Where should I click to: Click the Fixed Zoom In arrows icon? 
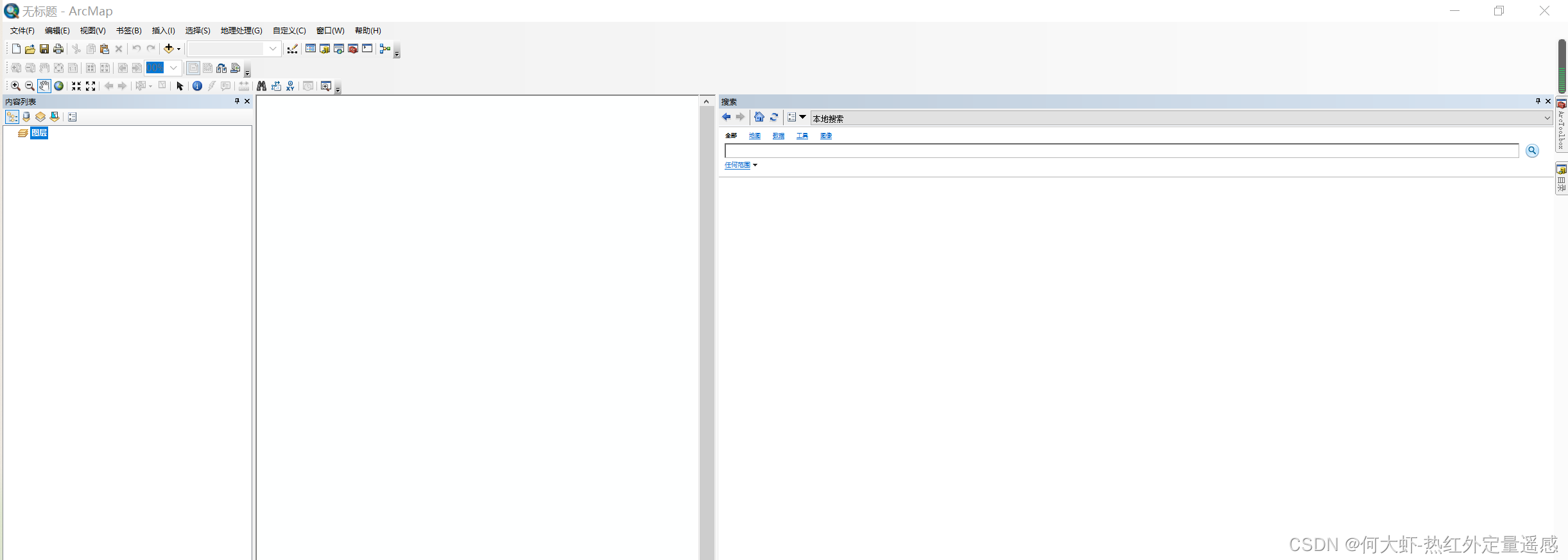(x=76, y=86)
